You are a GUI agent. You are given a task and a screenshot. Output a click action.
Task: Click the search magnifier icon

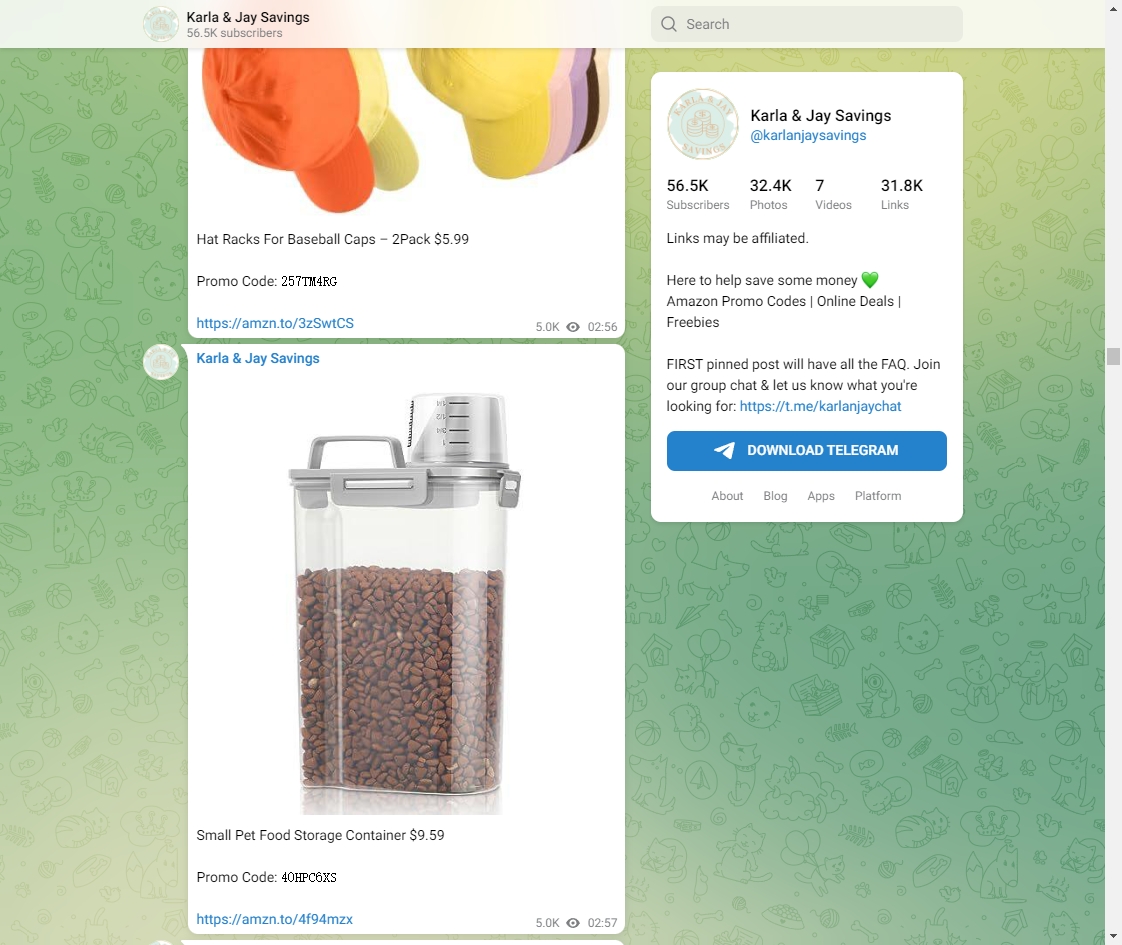pos(669,24)
